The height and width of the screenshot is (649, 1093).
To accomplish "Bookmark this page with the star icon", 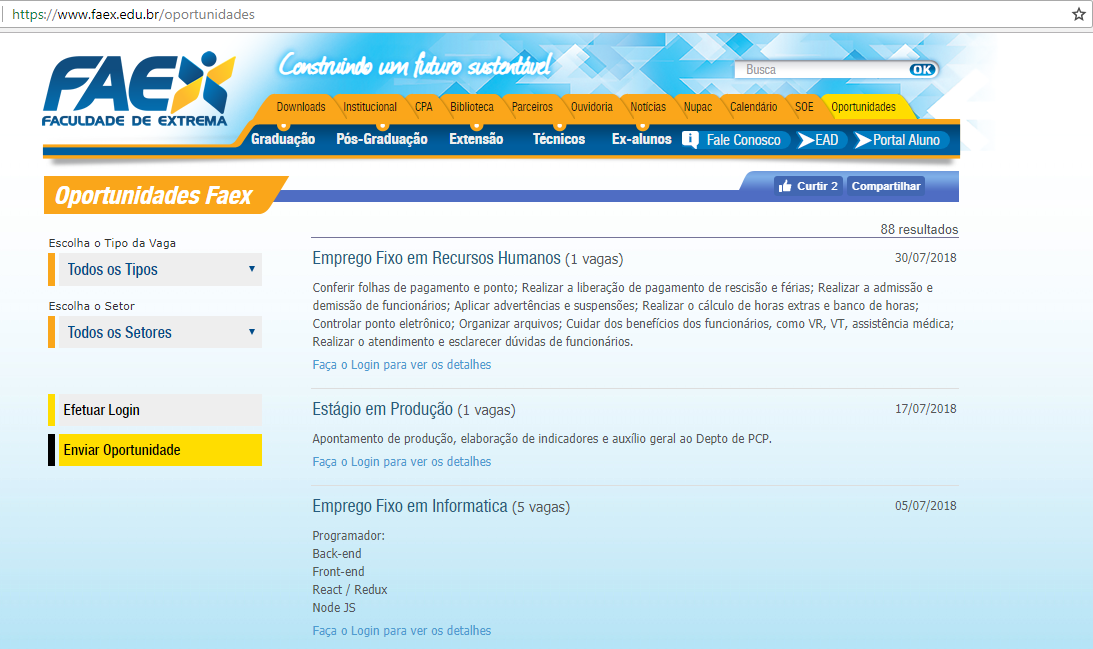I will [1078, 14].
